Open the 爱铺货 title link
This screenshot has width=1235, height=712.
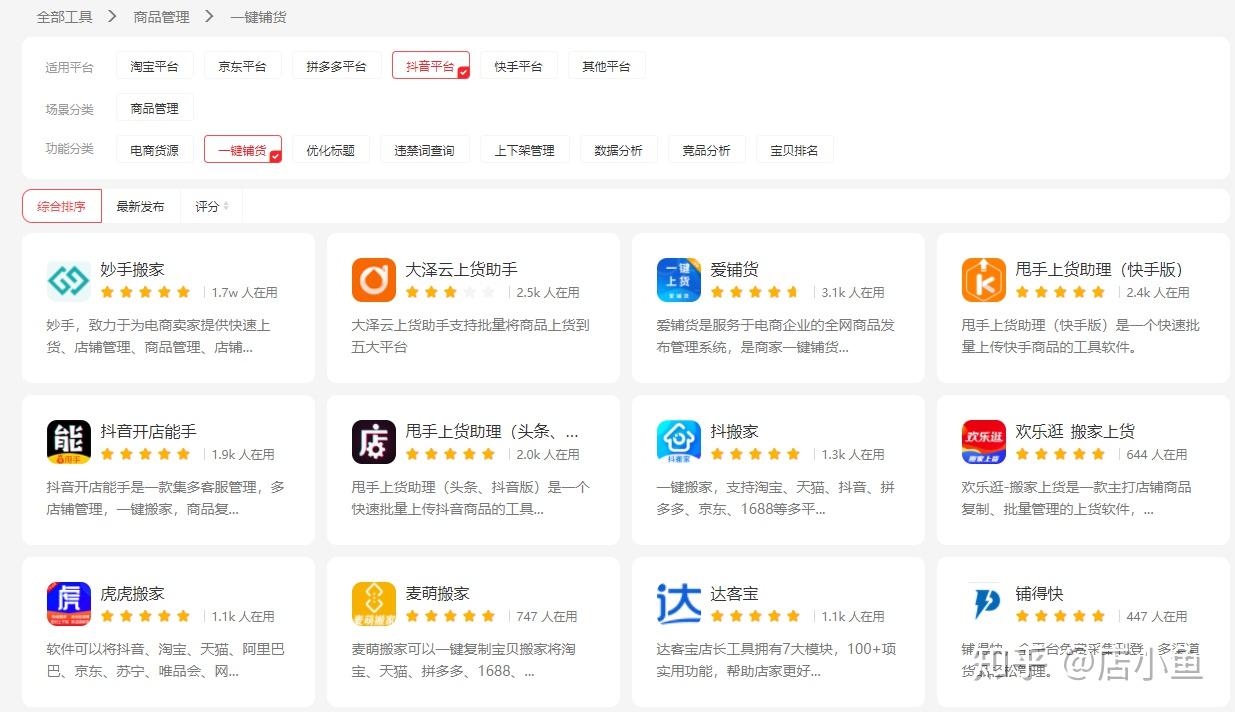(x=734, y=269)
